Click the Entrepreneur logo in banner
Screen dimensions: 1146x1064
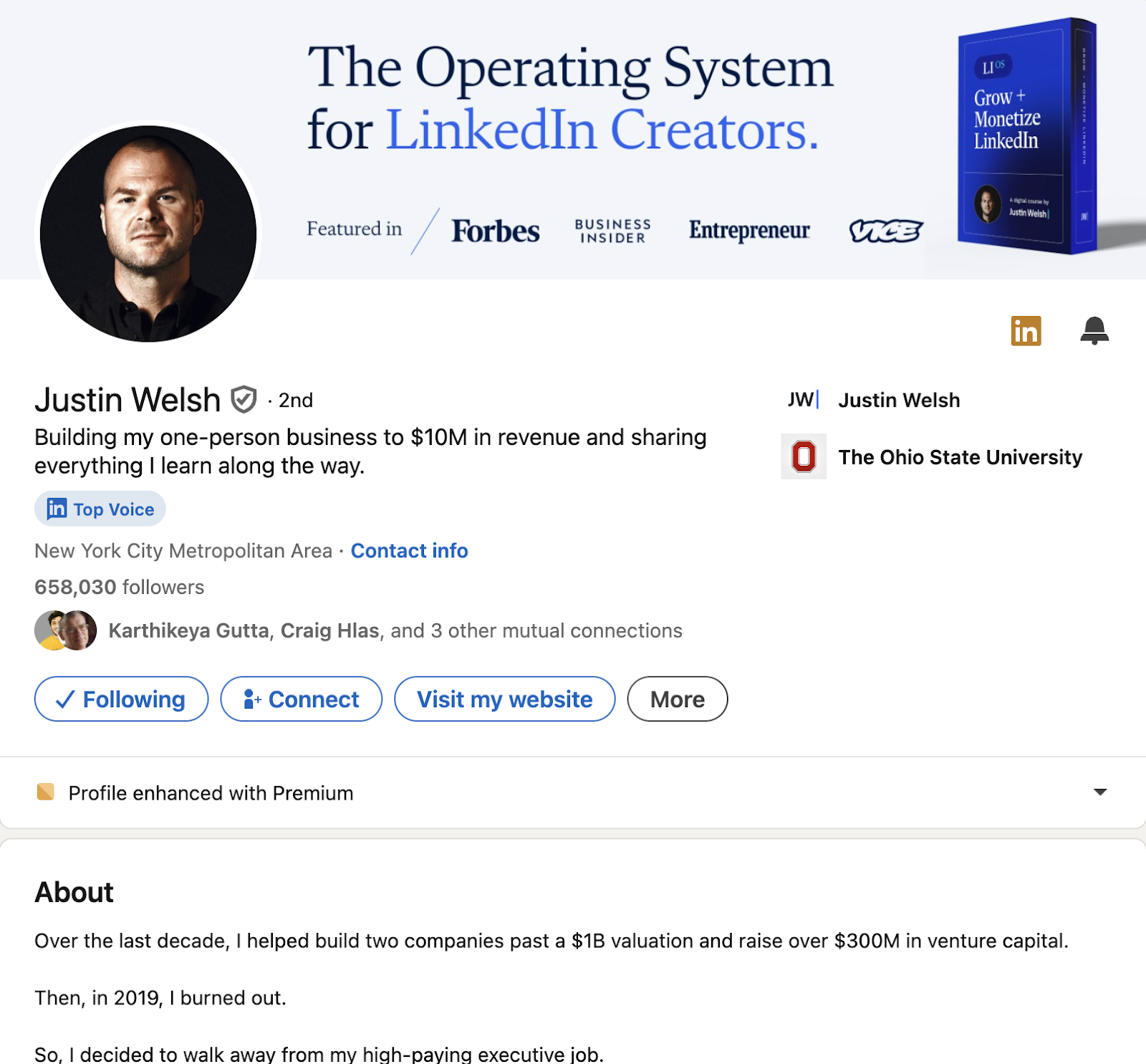click(x=749, y=230)
